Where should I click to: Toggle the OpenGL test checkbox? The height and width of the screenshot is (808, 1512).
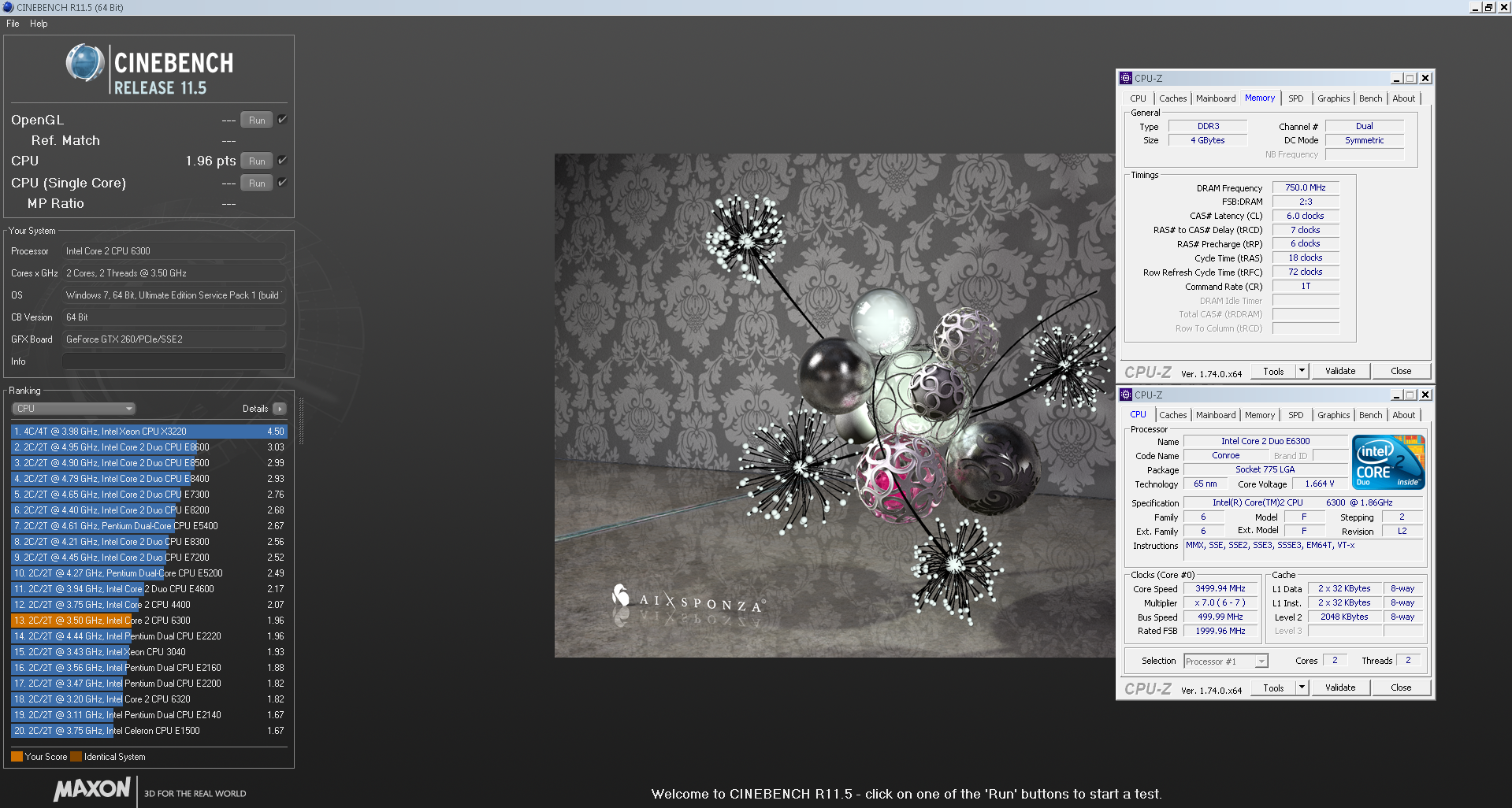point(282,120)
